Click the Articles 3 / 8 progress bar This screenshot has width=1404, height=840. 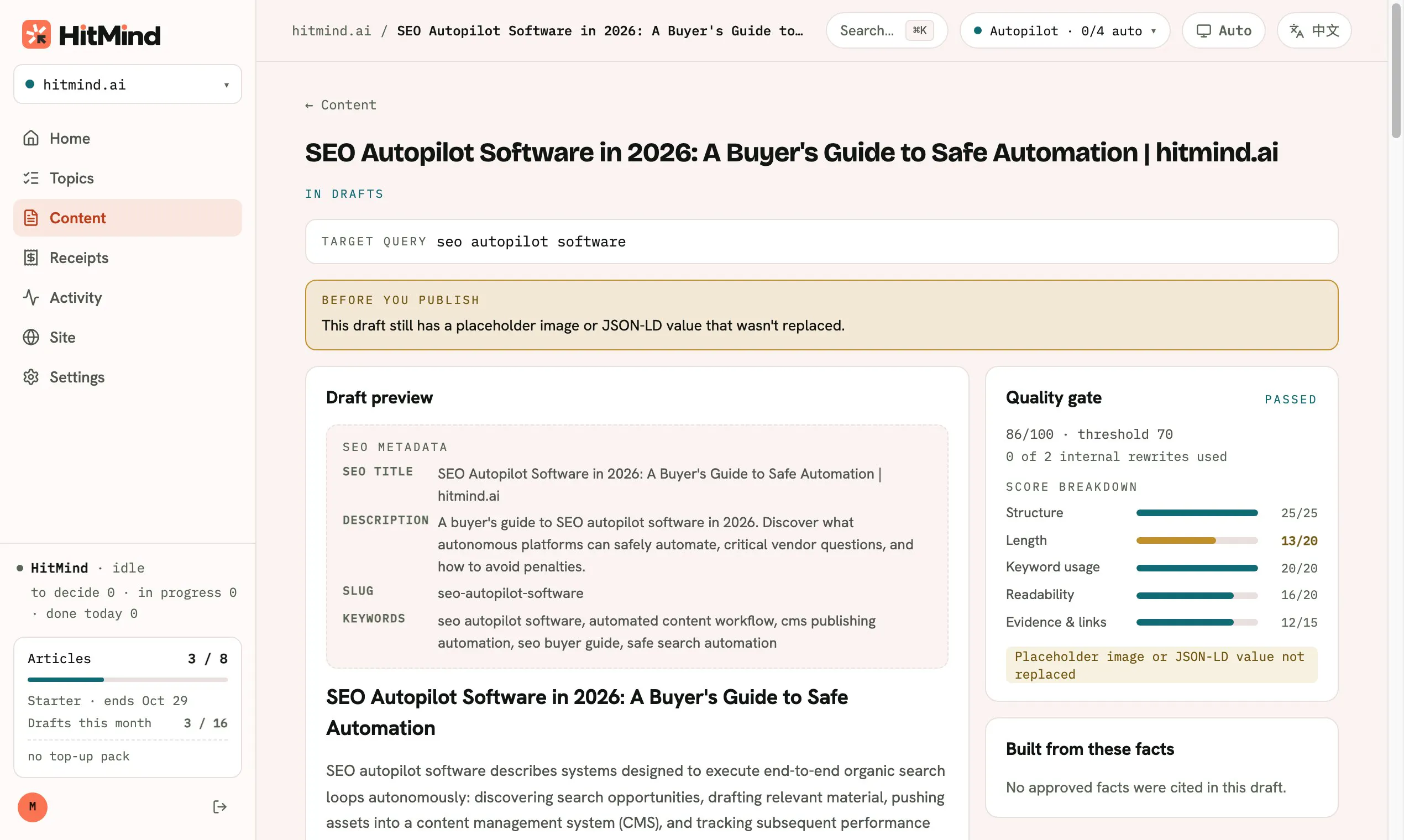click(x=127, y=679)
